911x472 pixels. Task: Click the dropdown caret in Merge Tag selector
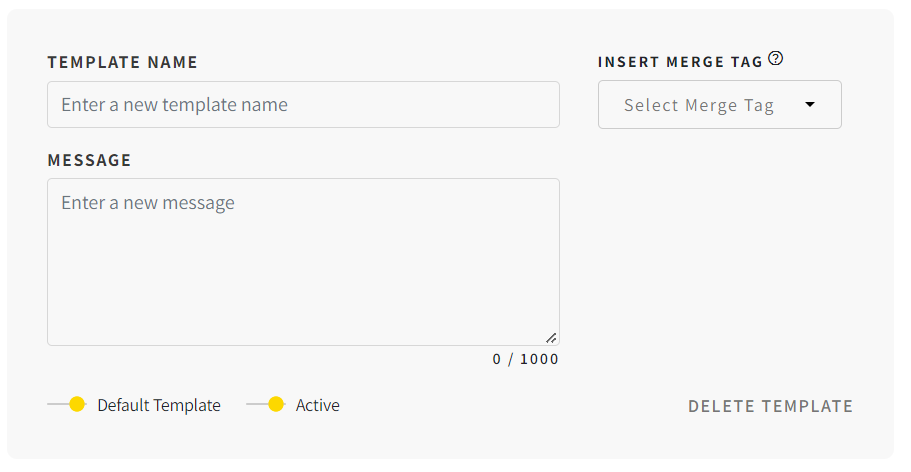810,105
